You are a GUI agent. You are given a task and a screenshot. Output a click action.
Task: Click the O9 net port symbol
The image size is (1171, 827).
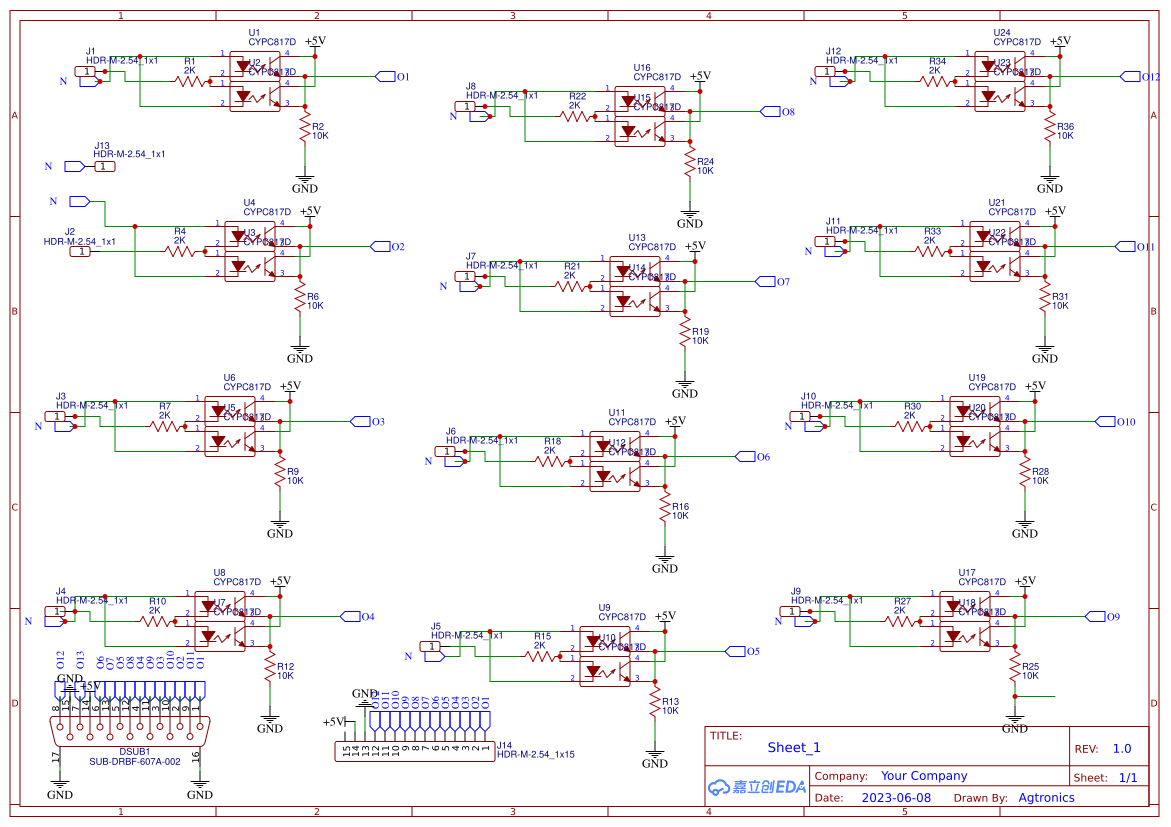1095,616
